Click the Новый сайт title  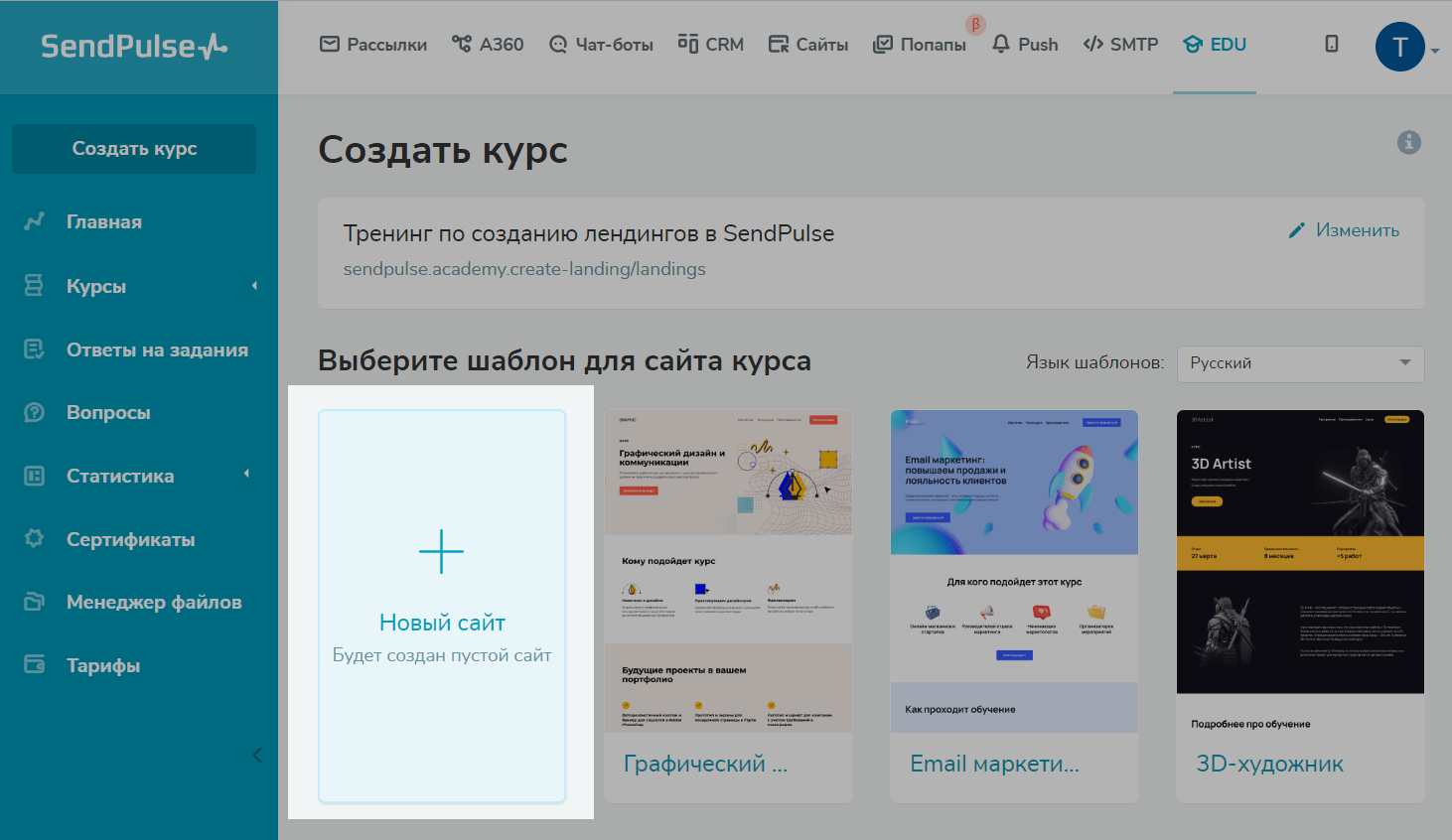(x=442, y=623)
